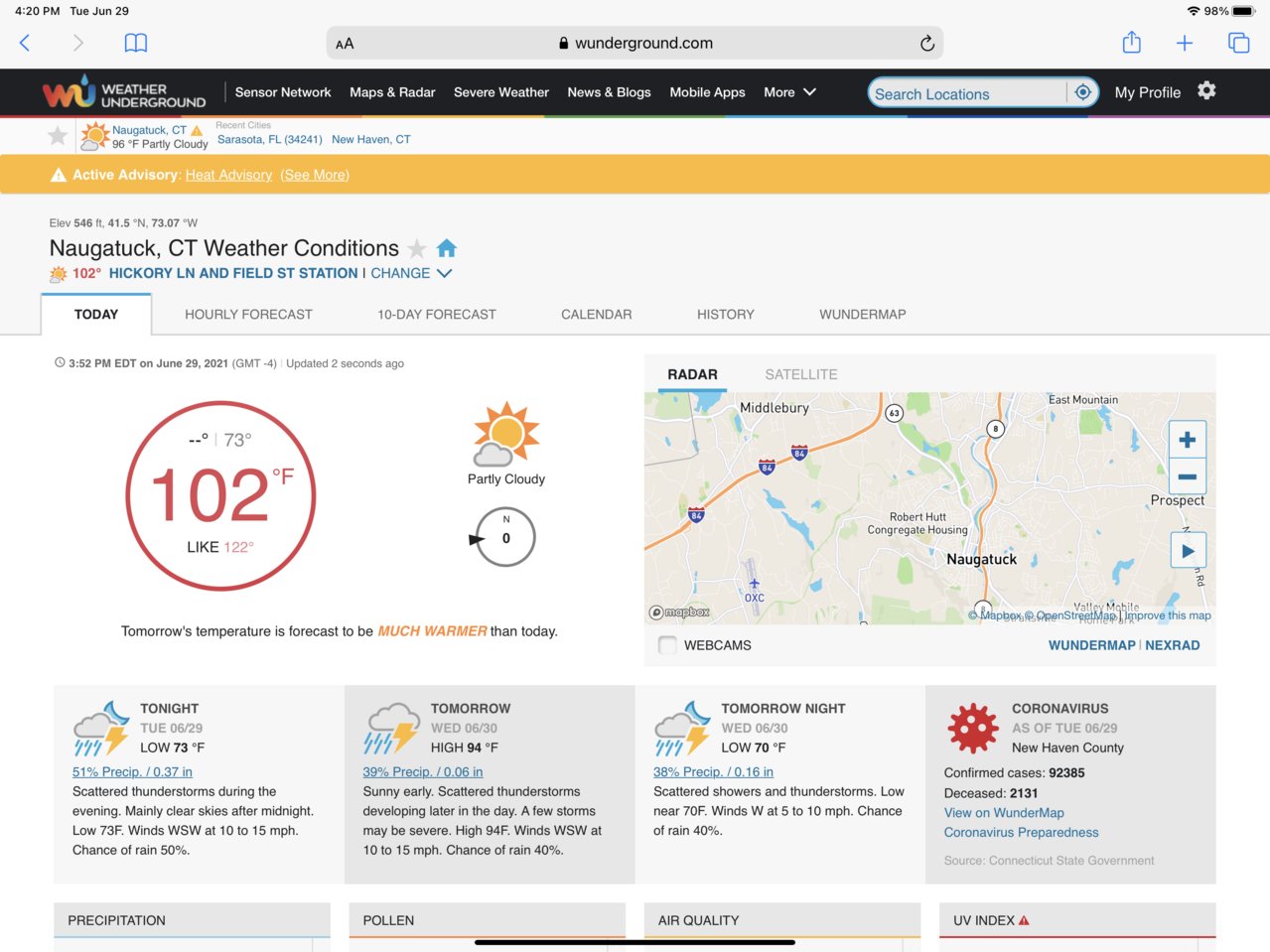
Task: Click the coronavirus red virus icon
Action: click(x=973, y=728)
